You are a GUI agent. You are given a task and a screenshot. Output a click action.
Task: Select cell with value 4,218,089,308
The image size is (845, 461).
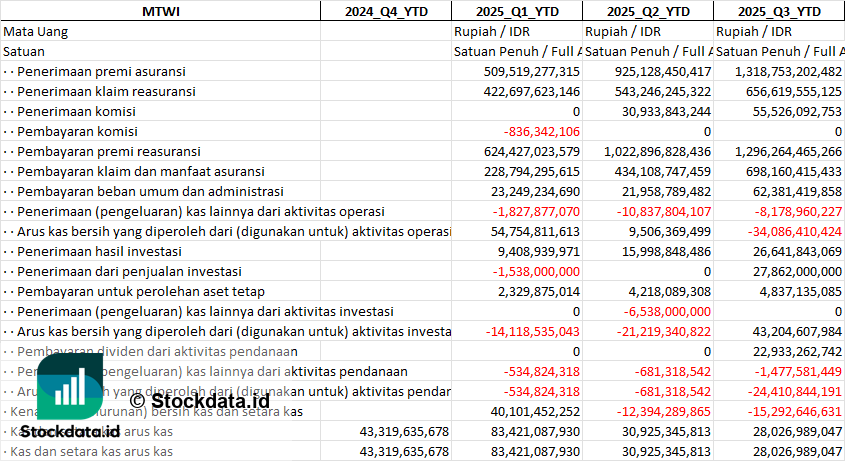[x=648, y=291]
